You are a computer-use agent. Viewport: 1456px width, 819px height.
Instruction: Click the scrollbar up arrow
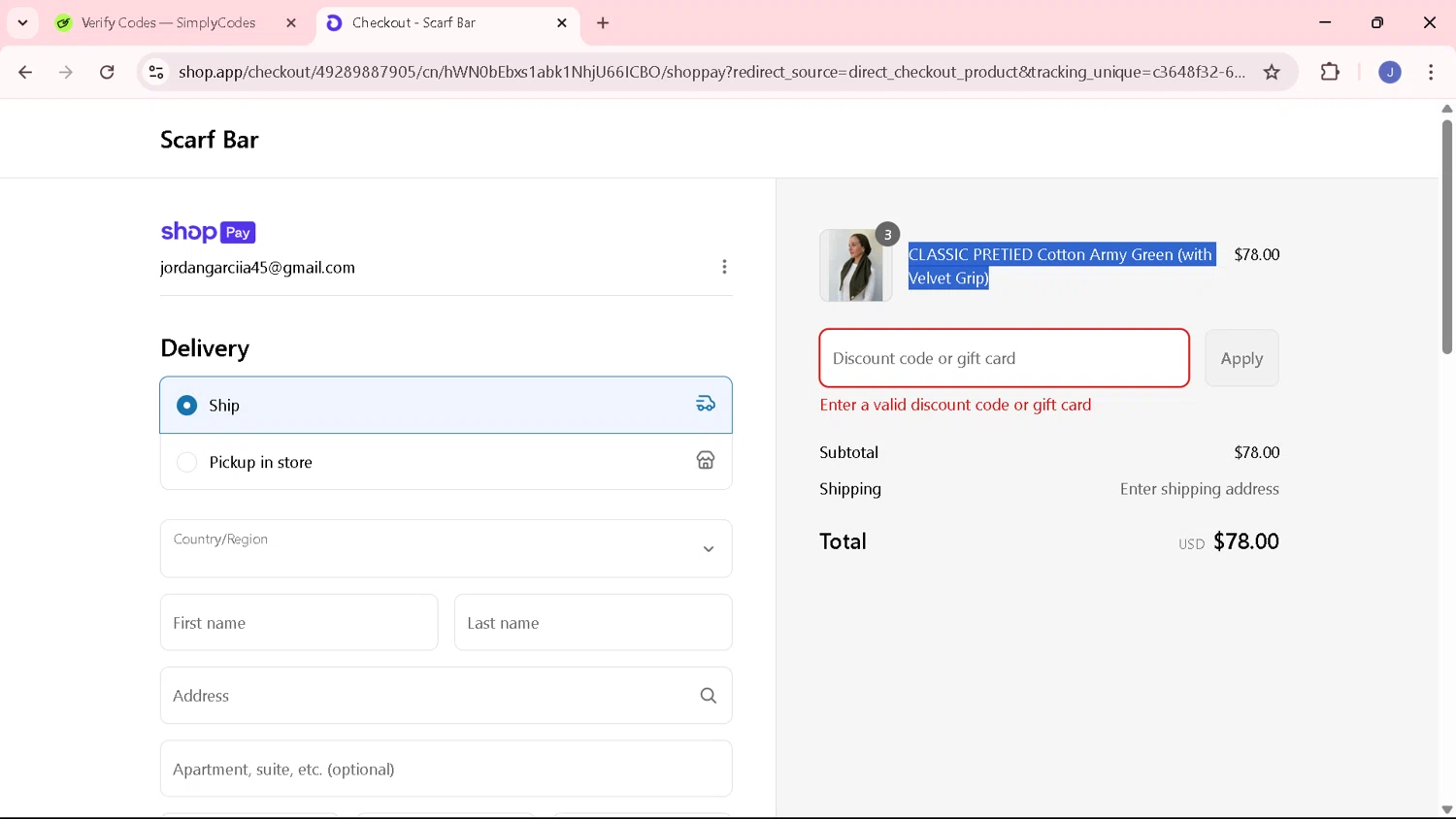(x=1446, y=109)
